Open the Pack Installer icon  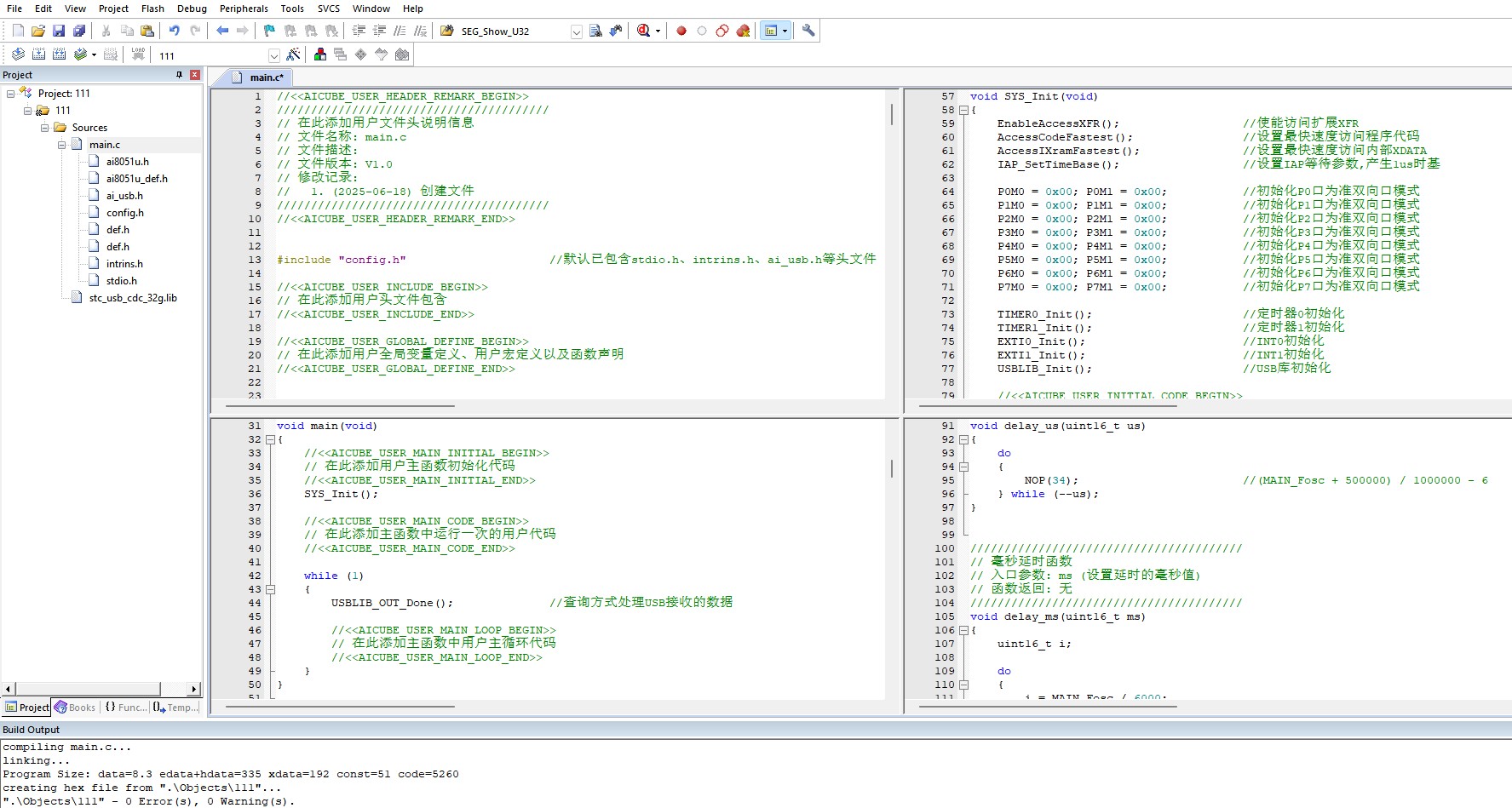pyautogui.click(x=402, y=54)
